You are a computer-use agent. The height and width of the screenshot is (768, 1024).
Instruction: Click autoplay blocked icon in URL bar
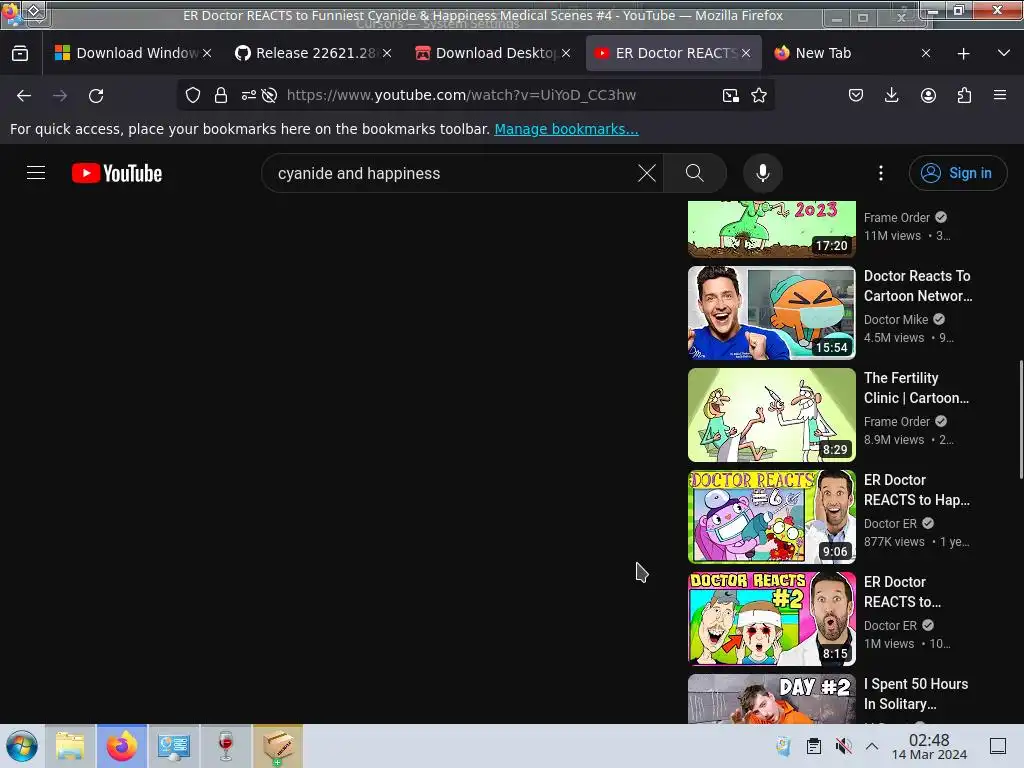click(269, 95)
